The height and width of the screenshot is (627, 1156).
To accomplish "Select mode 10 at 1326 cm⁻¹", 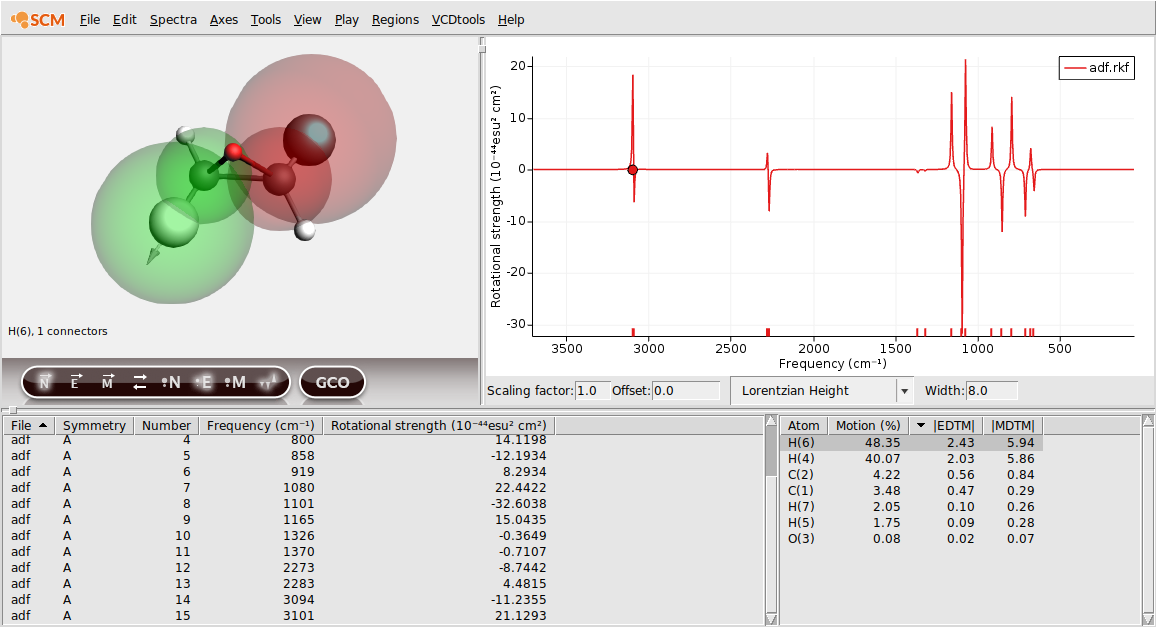I will [x=279, y=536].
